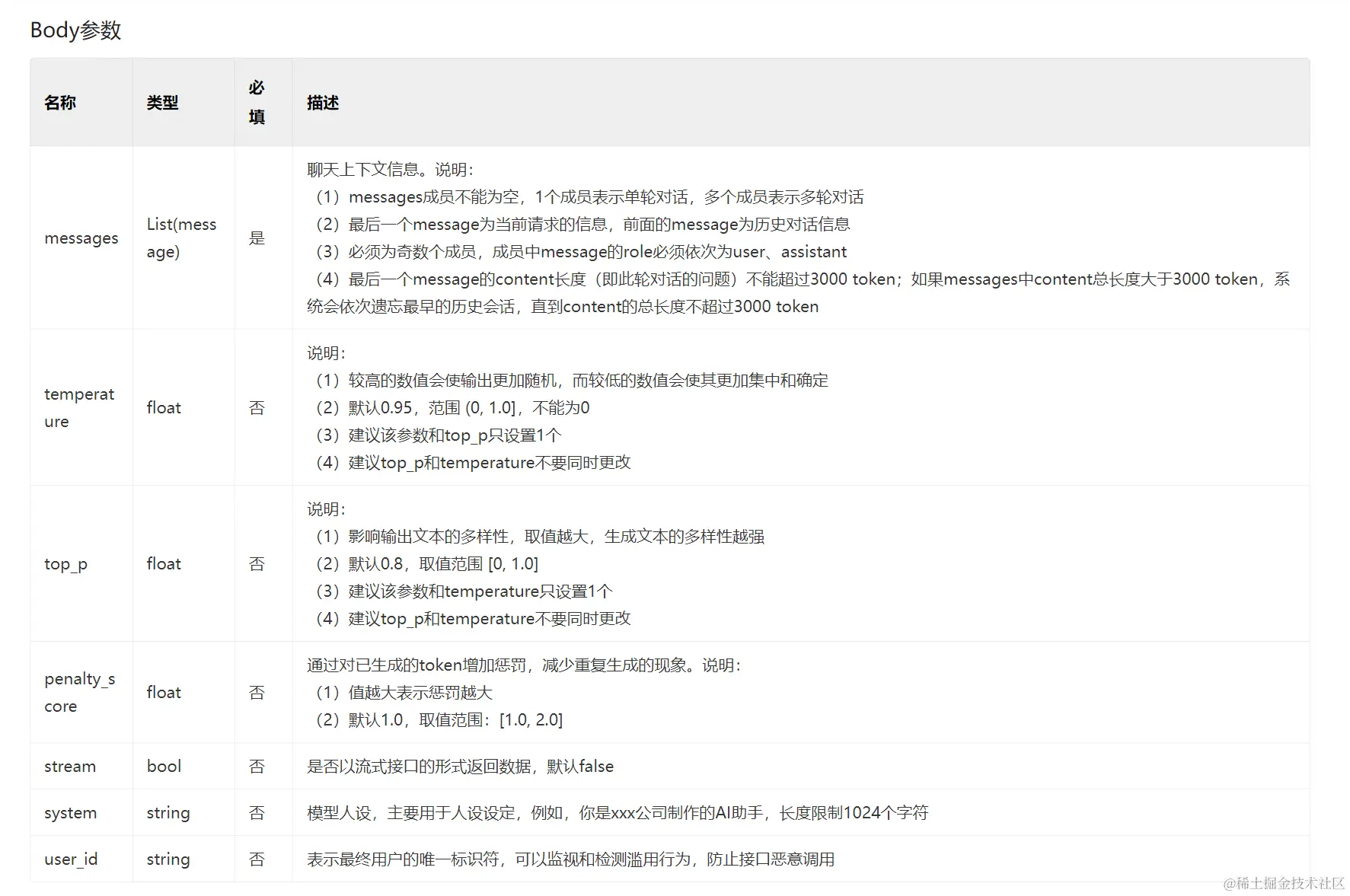Viewport: 1350px width, 896px height.
Task: Select the system parameter row
Action: (x=70, y=812)
